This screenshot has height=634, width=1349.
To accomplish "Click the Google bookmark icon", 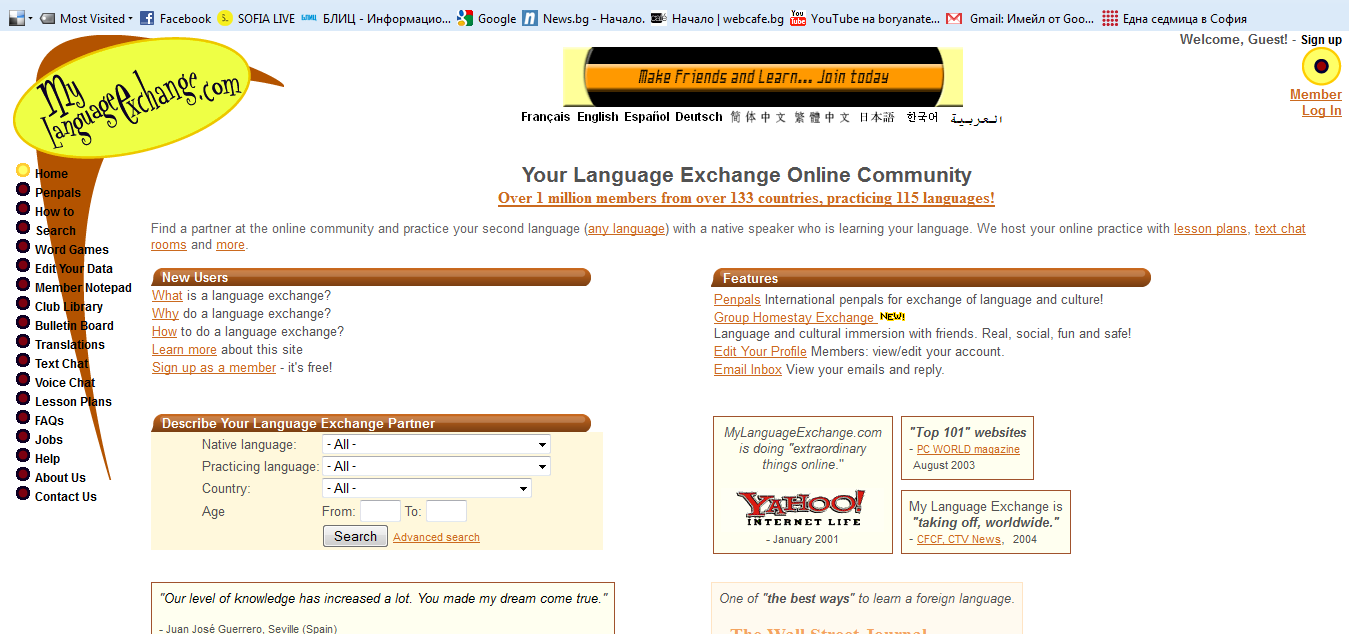I will pos(465,18).
